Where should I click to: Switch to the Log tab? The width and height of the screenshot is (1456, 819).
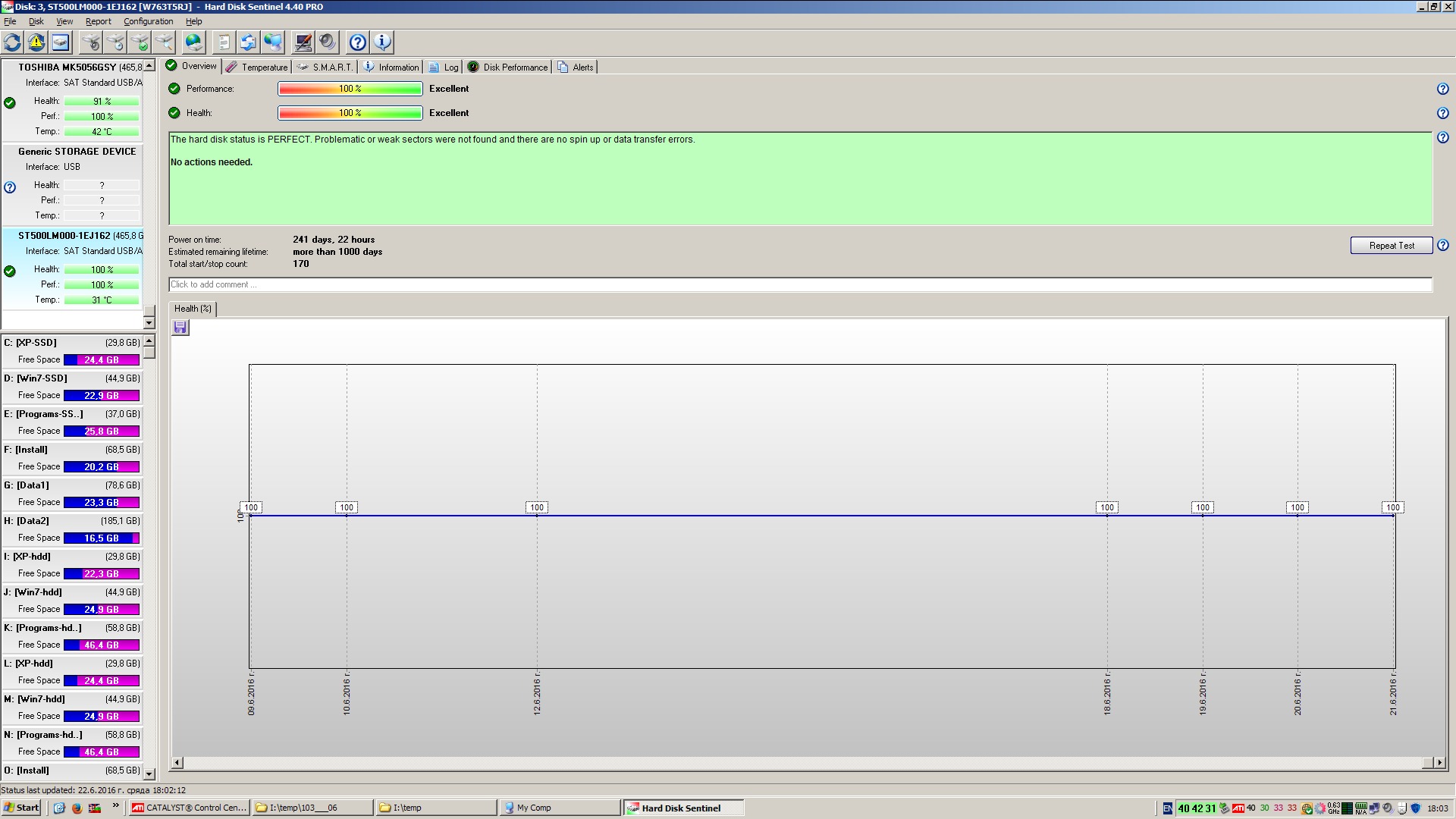(444, 67)
